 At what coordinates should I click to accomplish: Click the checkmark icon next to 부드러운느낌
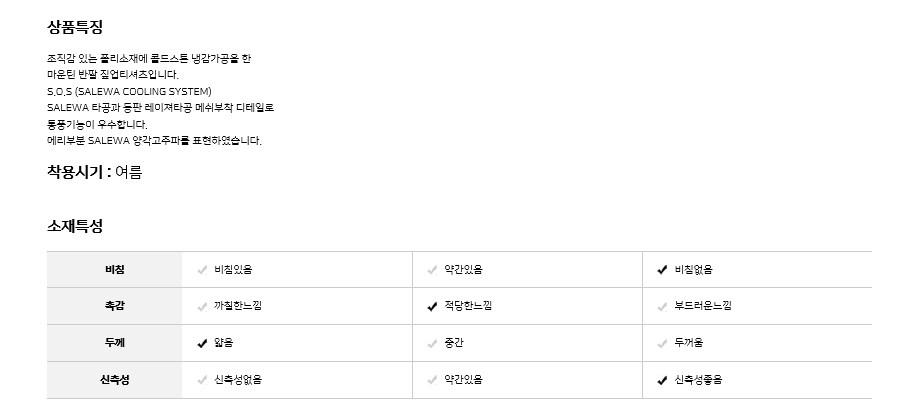661,306
